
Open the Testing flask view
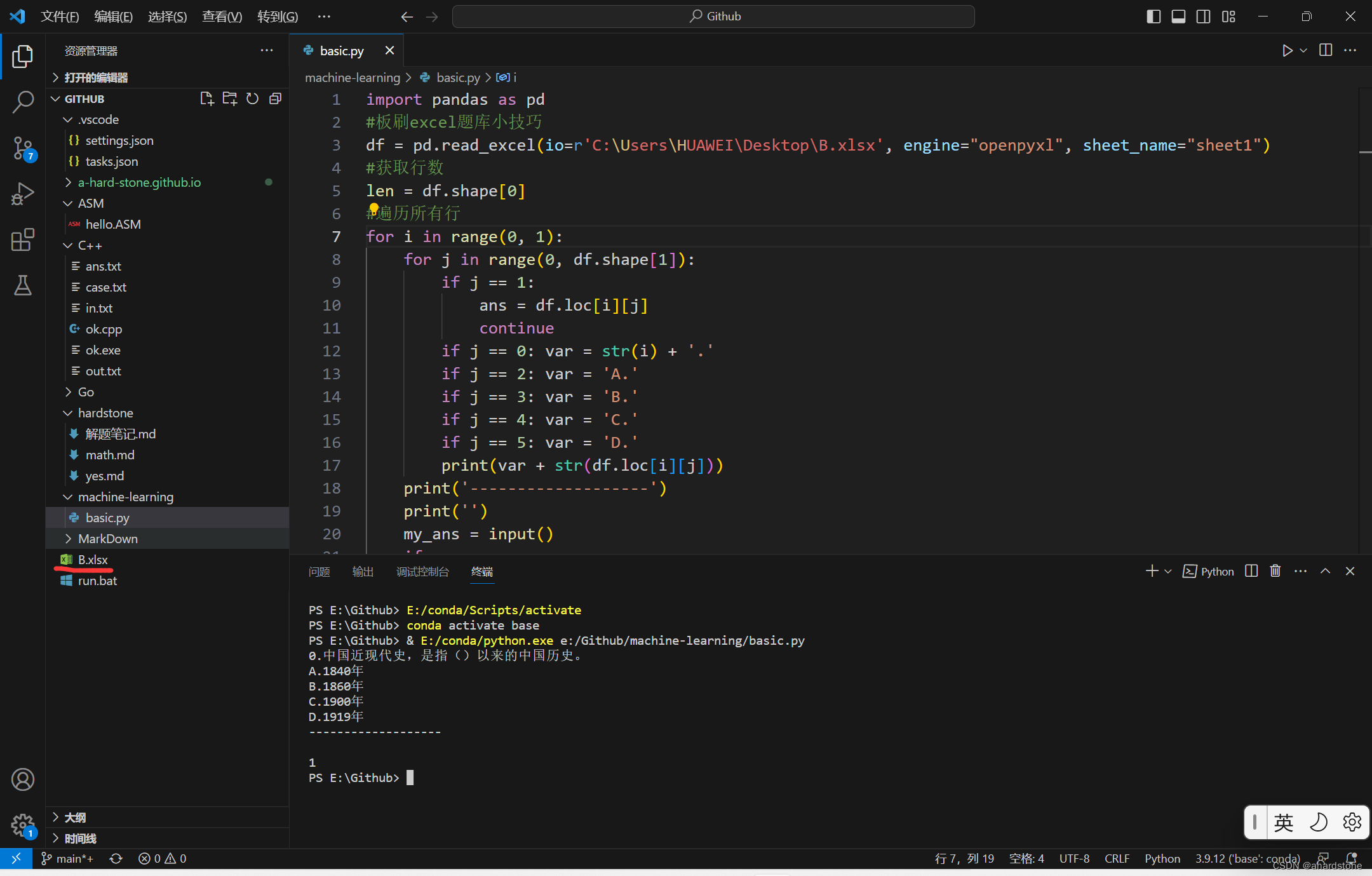pyautogui.click(x=23, y=286)
